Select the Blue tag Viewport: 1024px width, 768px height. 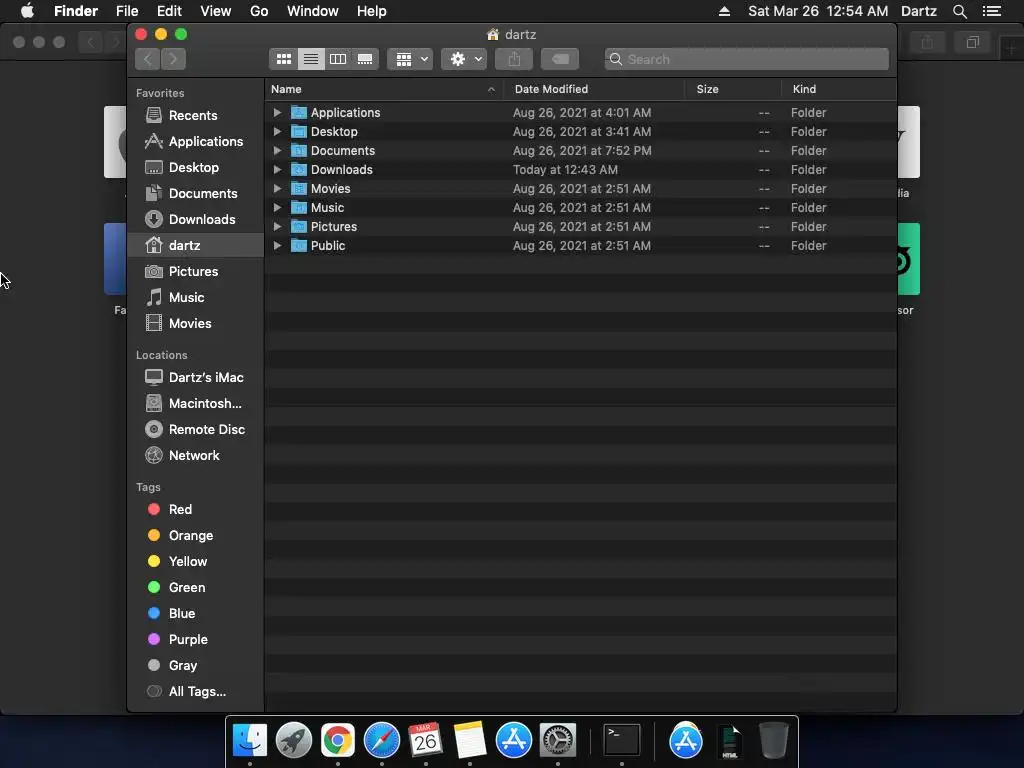point(195,613)
